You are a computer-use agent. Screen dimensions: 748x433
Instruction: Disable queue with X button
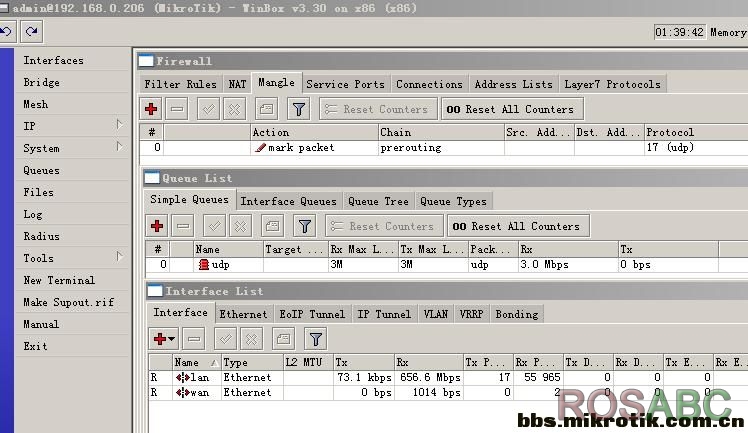240,226
